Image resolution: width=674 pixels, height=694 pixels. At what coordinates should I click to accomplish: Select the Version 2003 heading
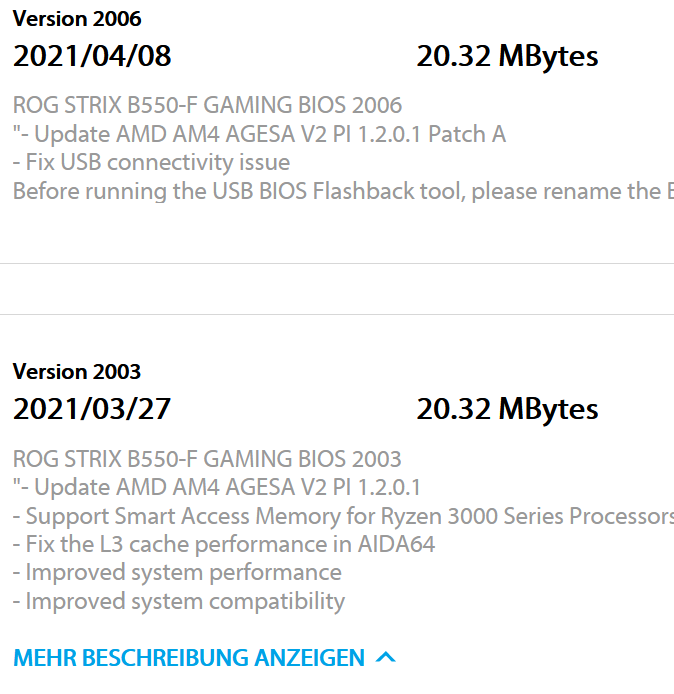tap(77, 371)
